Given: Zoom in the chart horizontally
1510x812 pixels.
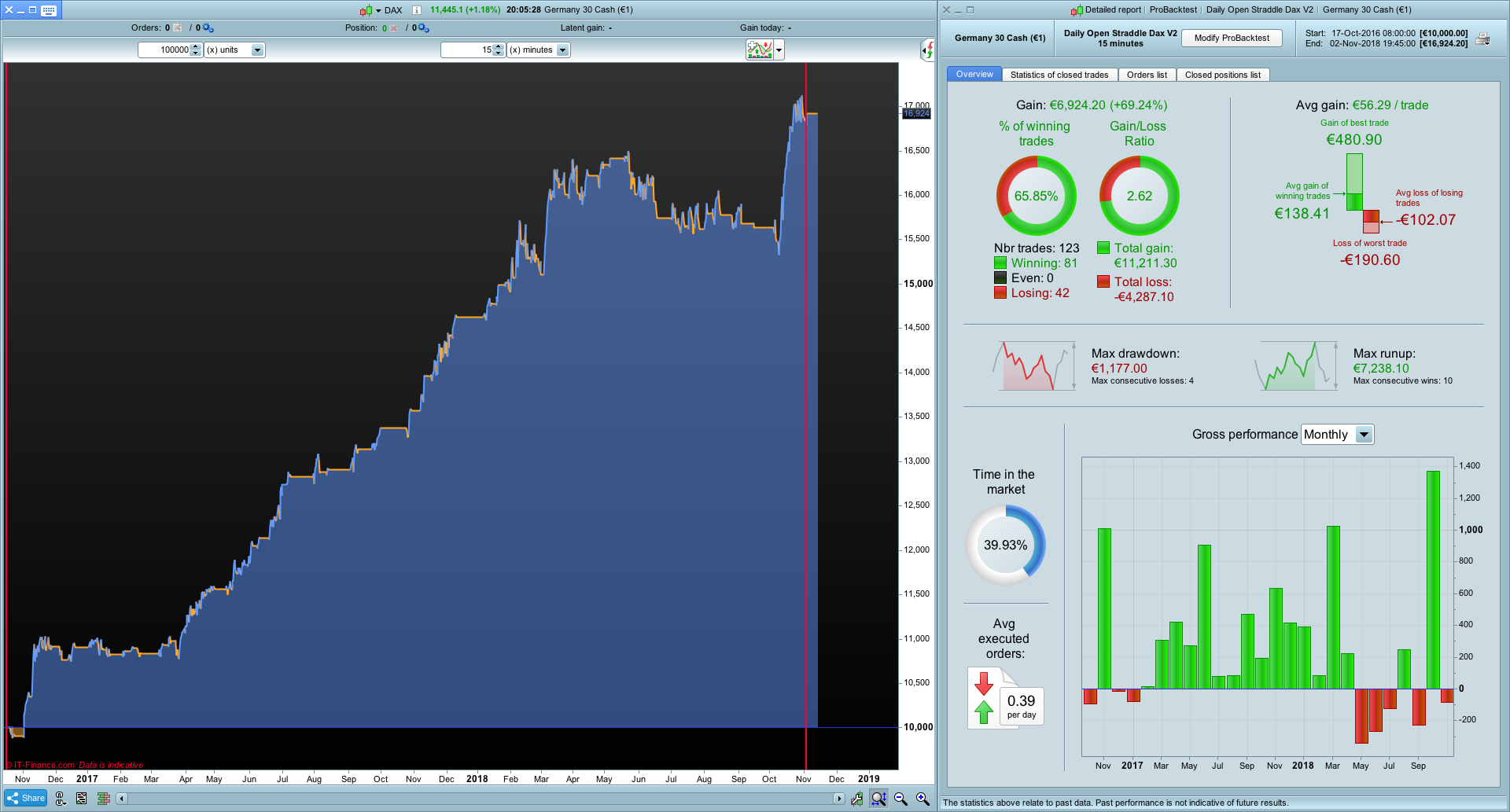Looking at the screenshot, I should (x=923, y=799).
